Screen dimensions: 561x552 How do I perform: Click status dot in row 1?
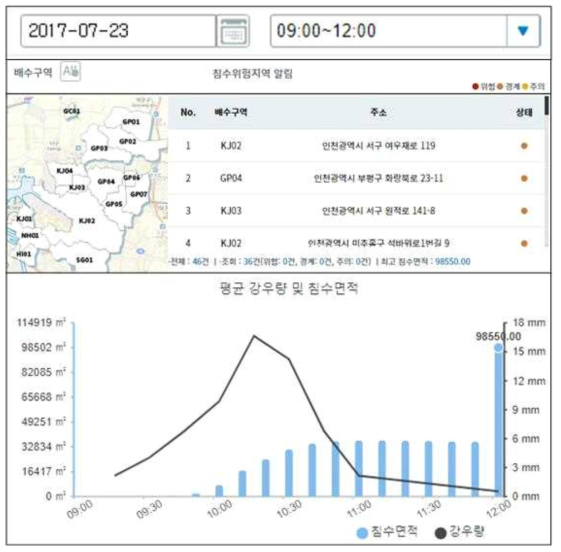(x=524, y=146)
